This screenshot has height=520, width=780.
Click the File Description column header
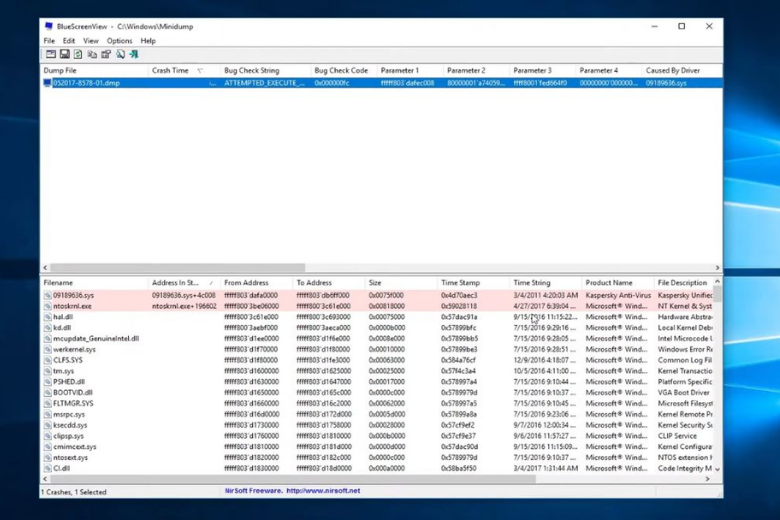[x=683, y=283]
